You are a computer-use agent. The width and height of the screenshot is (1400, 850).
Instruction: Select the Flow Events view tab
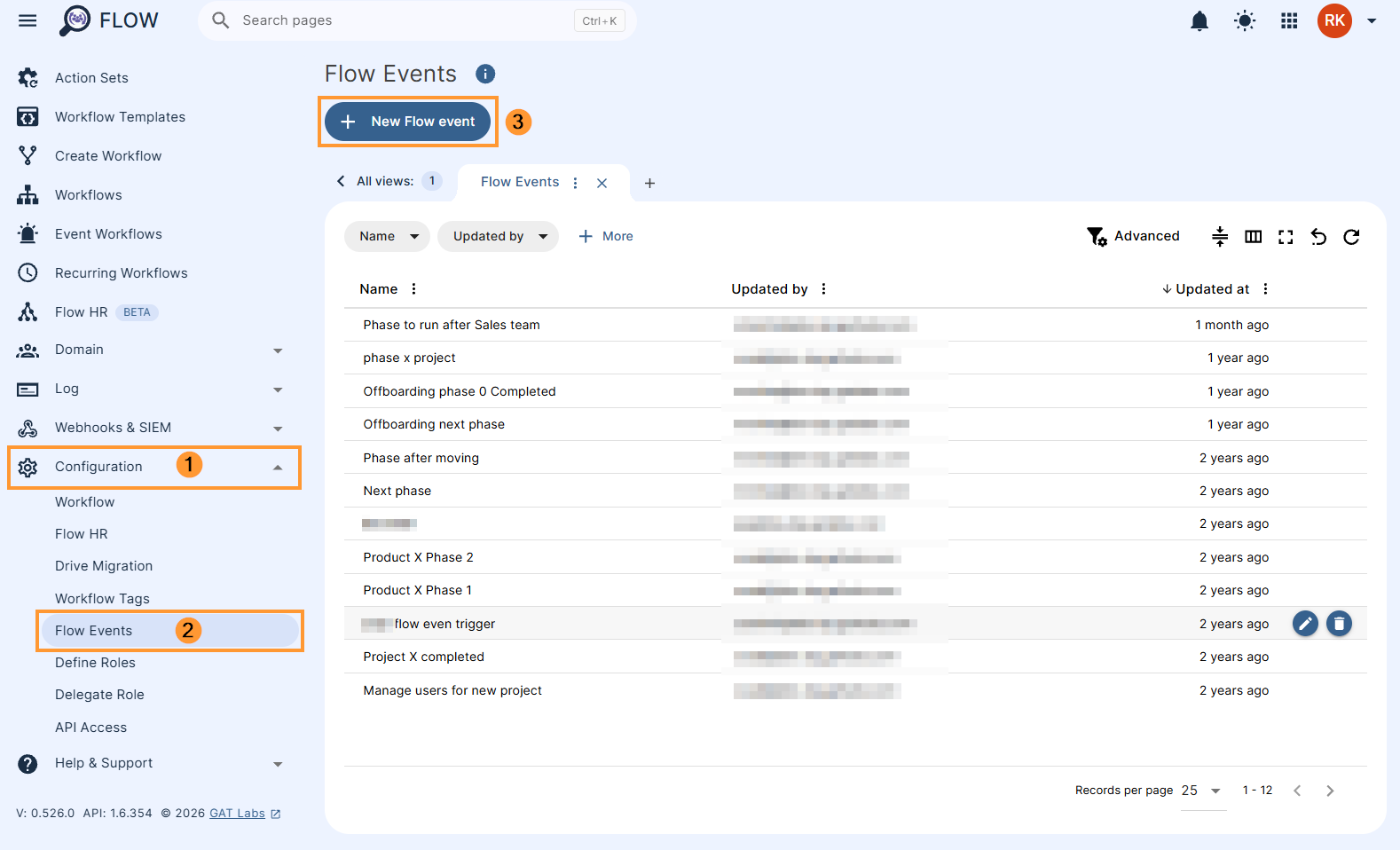[x=520, y=182]
